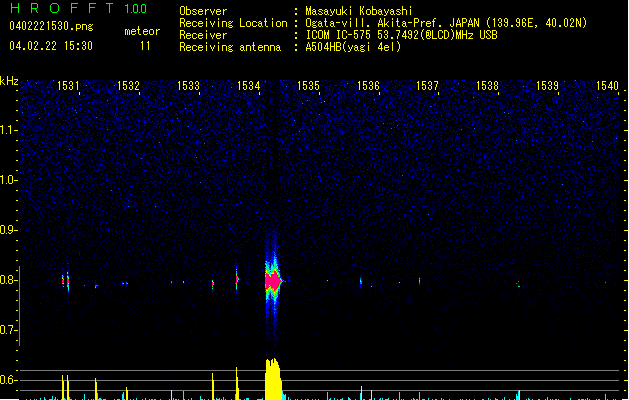Click observer name Masayuki Kobayashi
The height and width of the screenshot is (400, 629).
tap(358, 11)
